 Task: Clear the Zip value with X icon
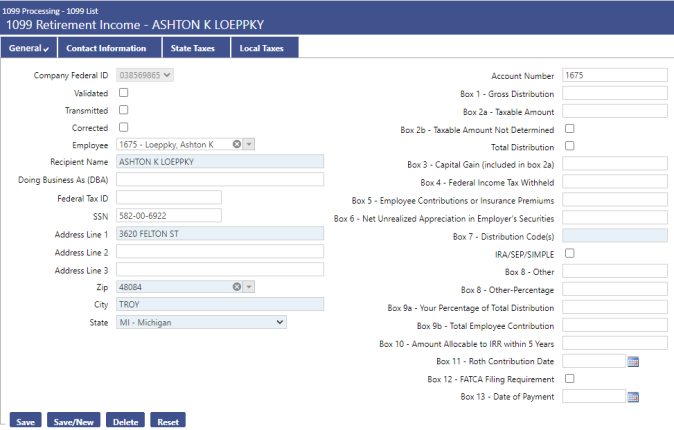[x=237, y=287]
